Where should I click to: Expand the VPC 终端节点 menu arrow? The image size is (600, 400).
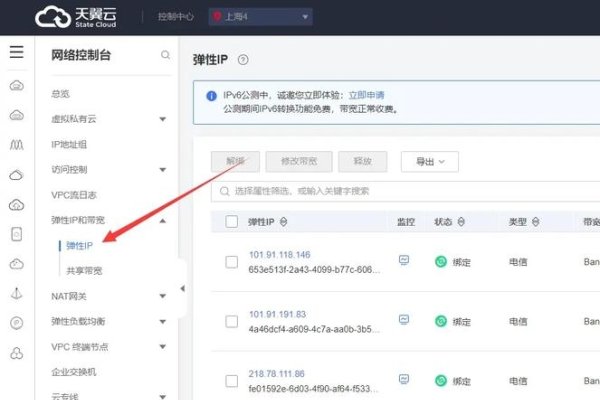pos(163,347)
